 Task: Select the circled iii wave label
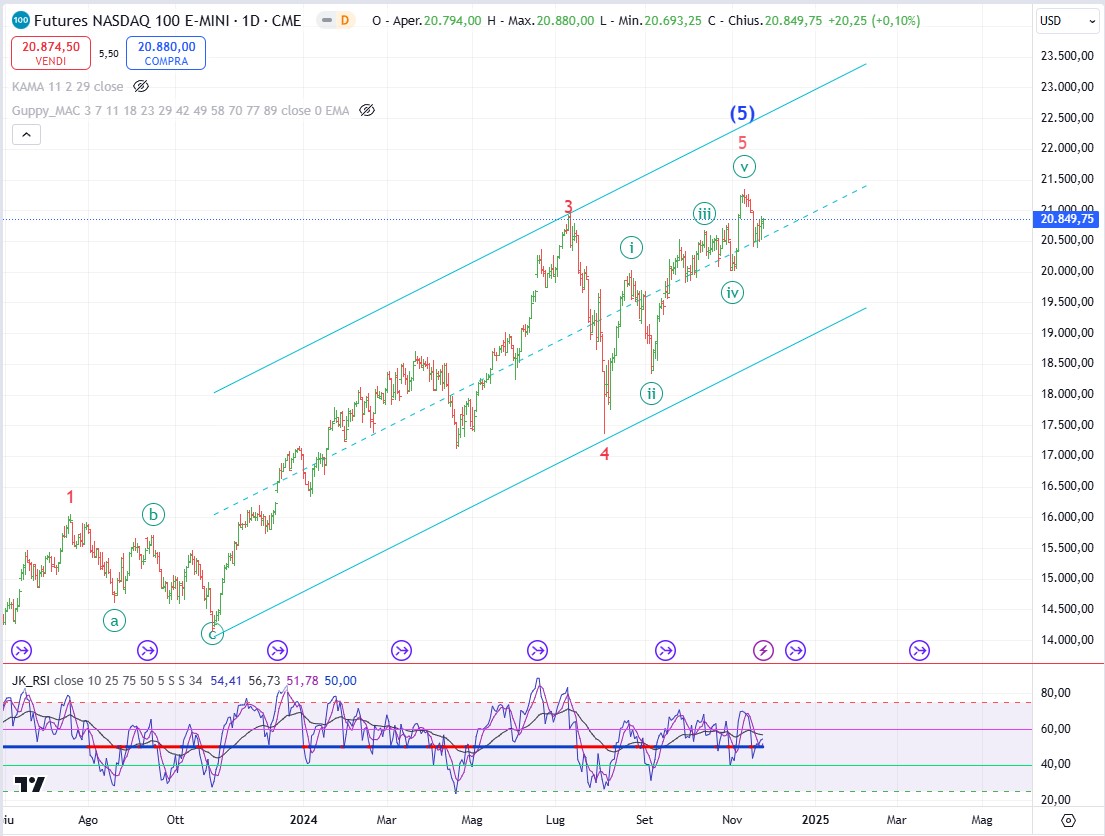tap(704, 214)
